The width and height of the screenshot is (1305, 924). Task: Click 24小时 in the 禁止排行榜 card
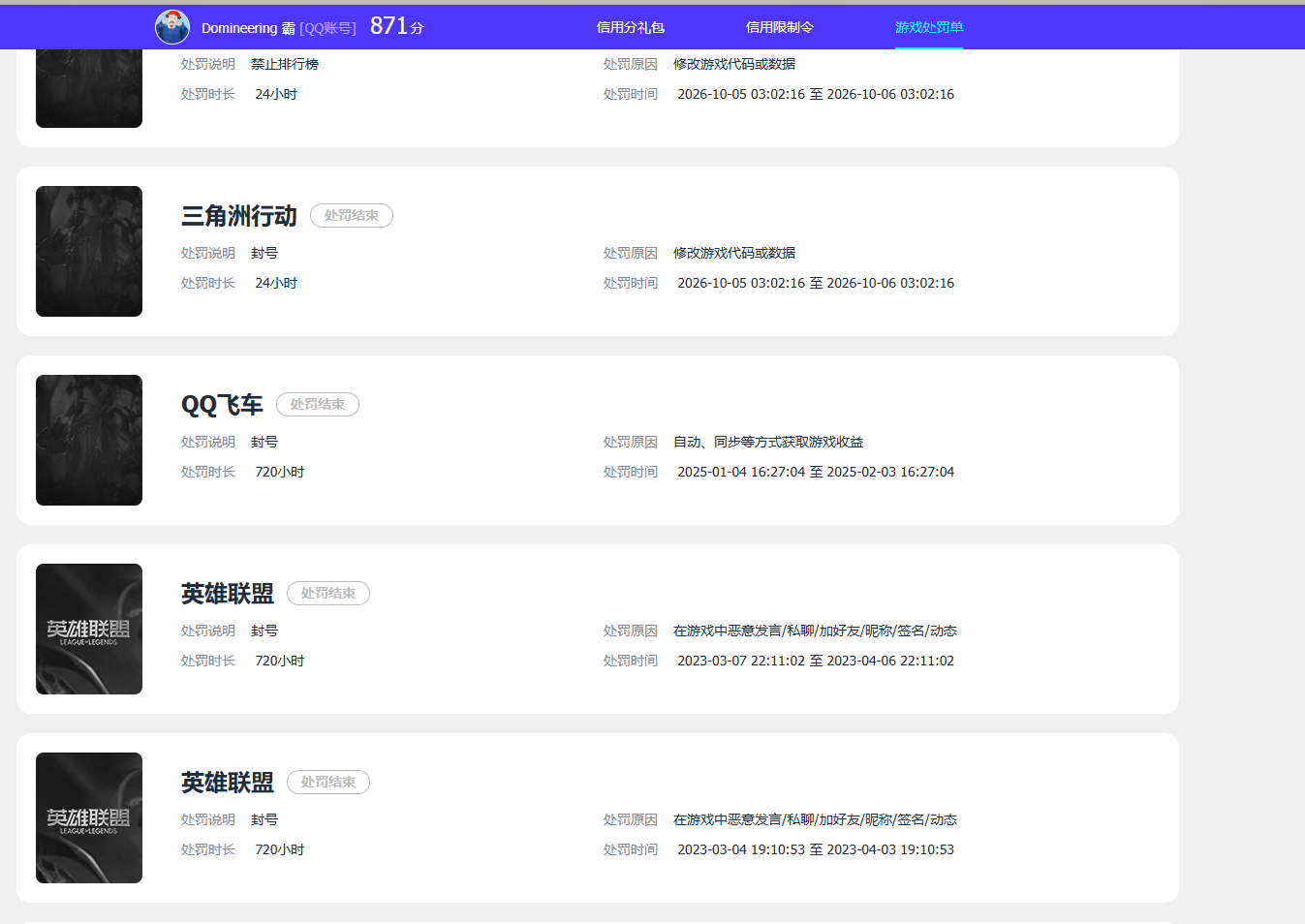click(276, 94)
